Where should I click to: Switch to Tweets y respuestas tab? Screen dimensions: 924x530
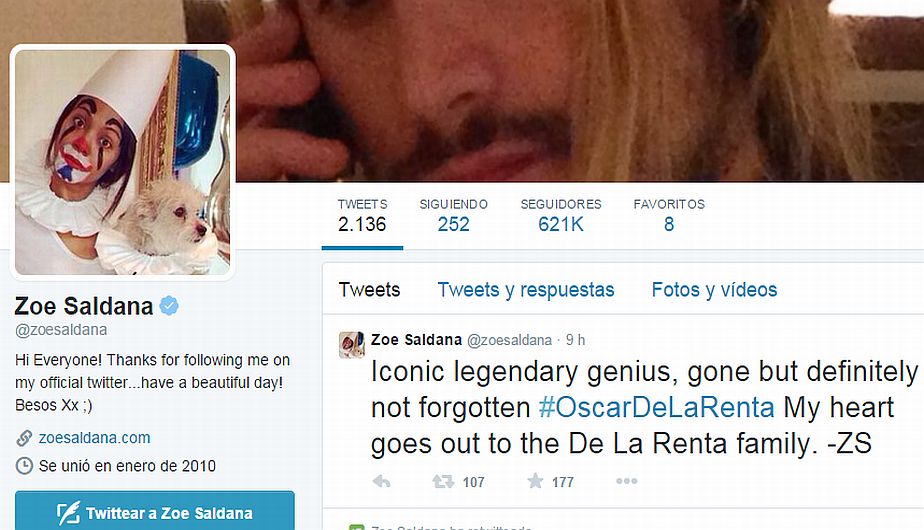coord(526,289)
